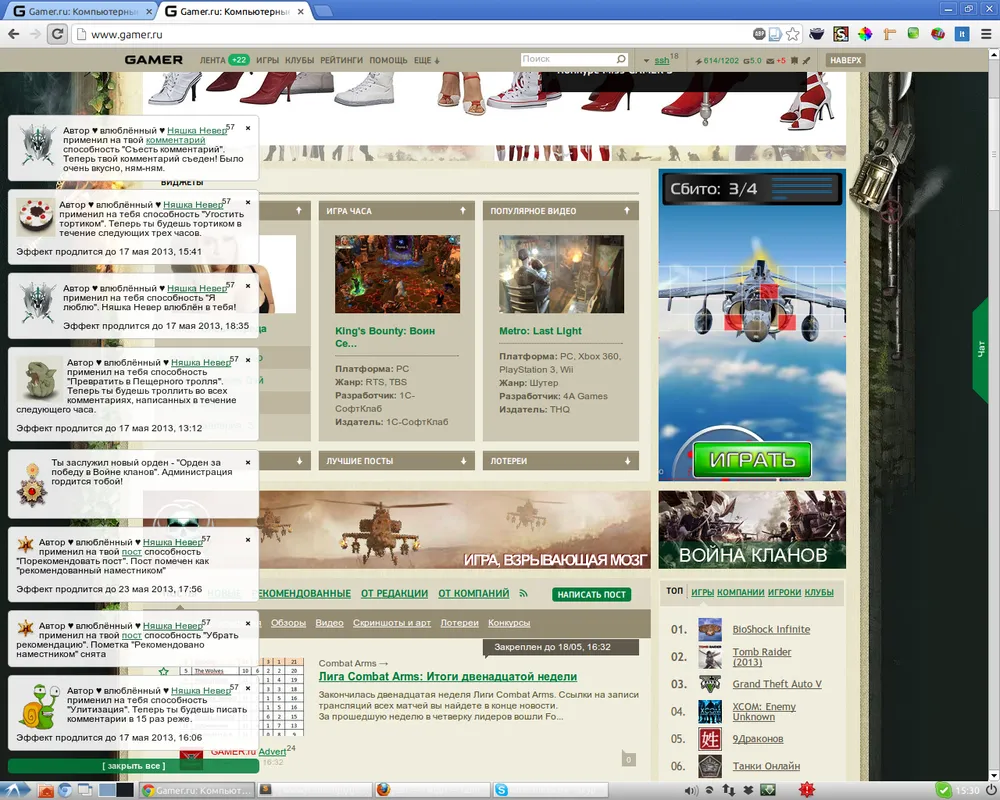Open network connections tray icon
1000x800 pixels.
[728, 790]
